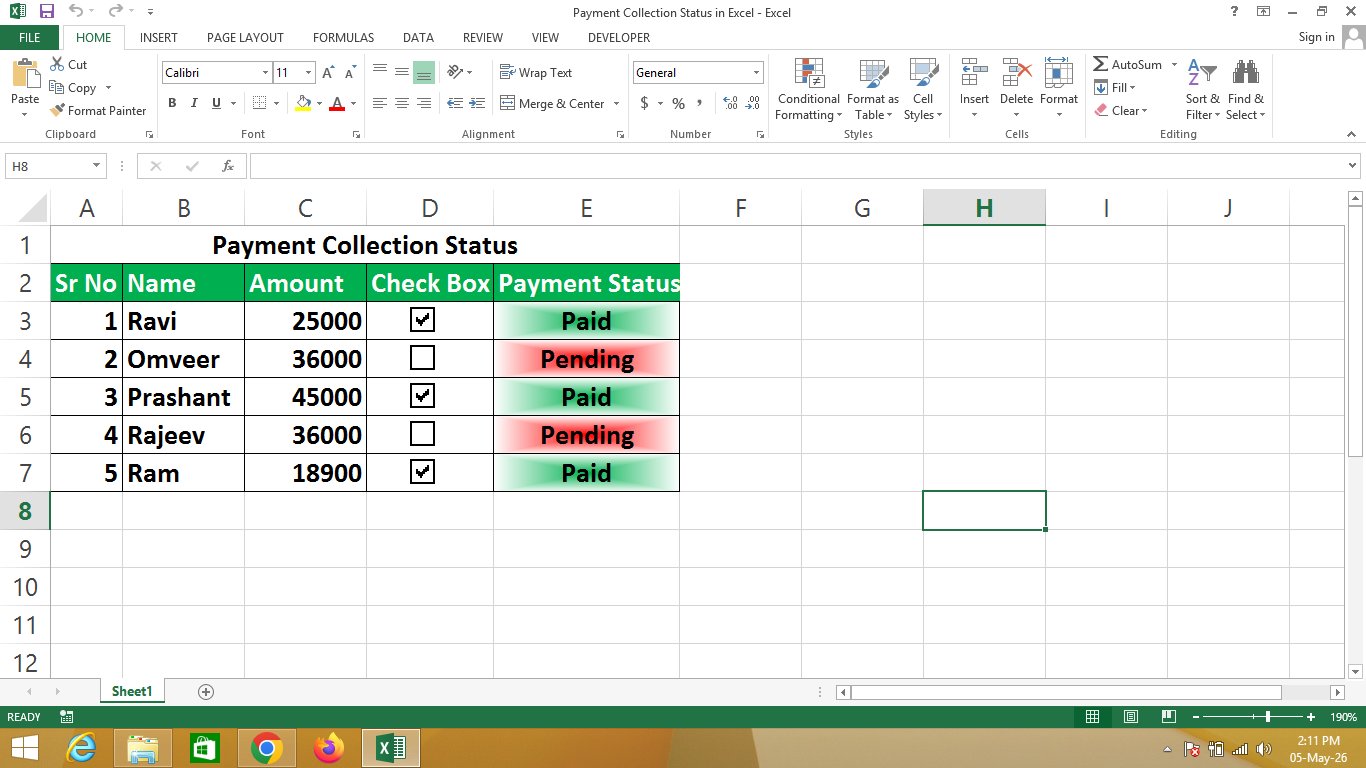Screen dimensions: 1366x768
Task: Switch to the DEVELOPER tab
Action: 619,38
